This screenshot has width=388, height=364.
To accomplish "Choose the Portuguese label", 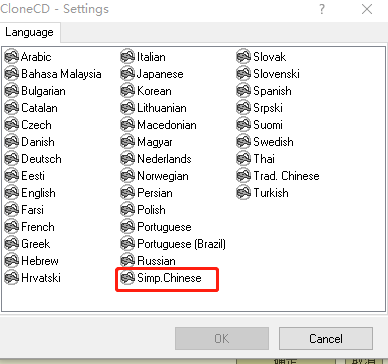I will (x=164, y=227).
